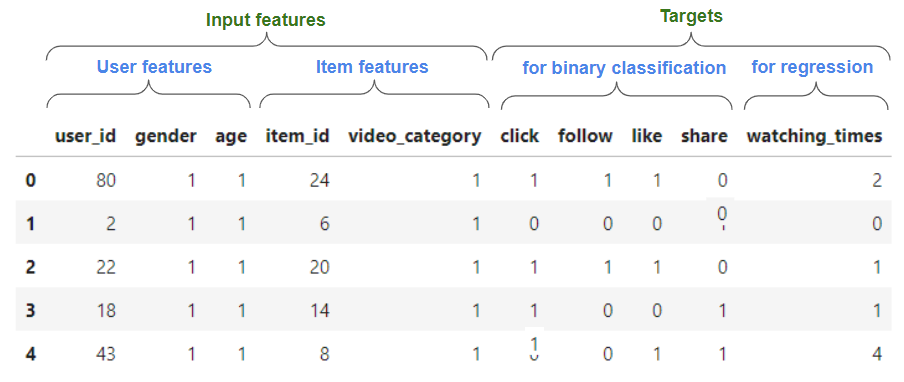Select the click column header

coord(519,137)
